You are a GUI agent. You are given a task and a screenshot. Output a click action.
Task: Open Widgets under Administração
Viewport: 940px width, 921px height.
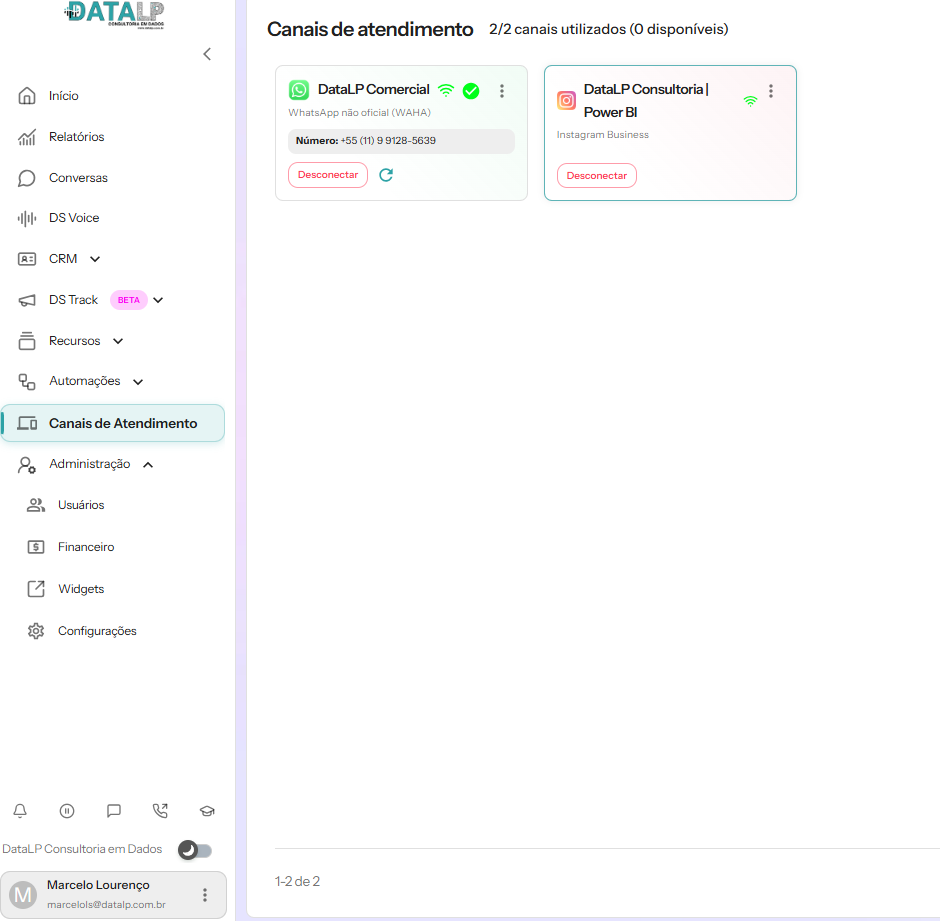point(81,589)
